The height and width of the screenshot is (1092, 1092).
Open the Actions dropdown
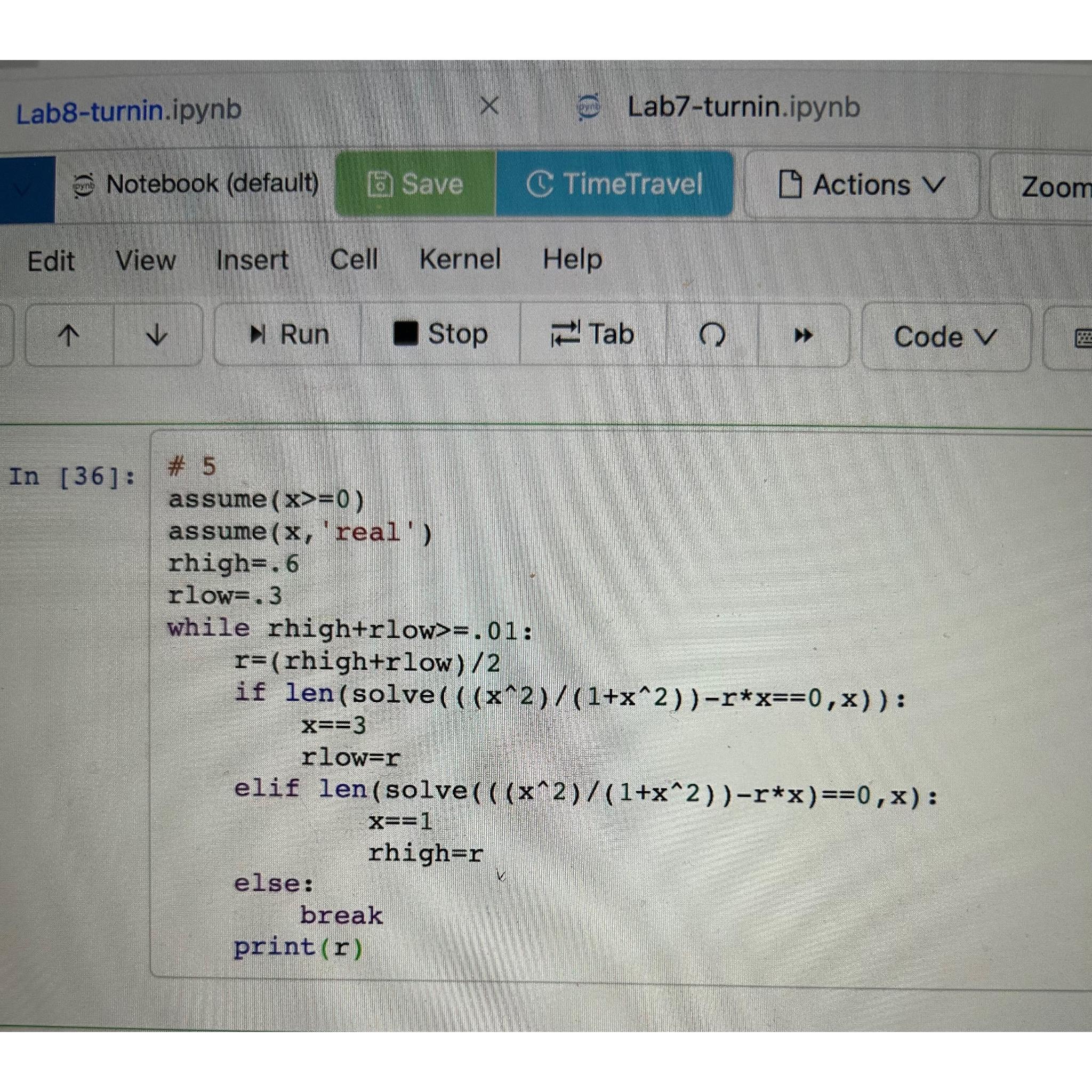(859, 185)
